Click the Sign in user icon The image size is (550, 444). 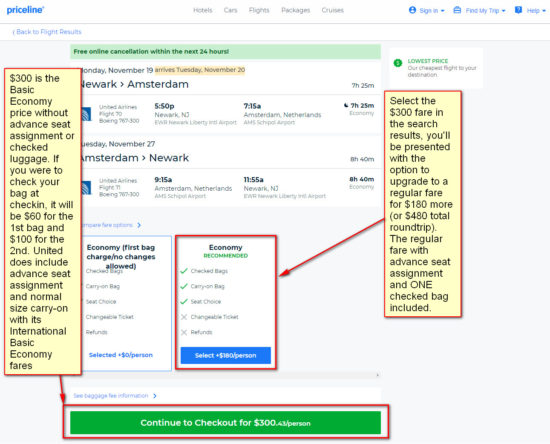(x=412, y=10)
